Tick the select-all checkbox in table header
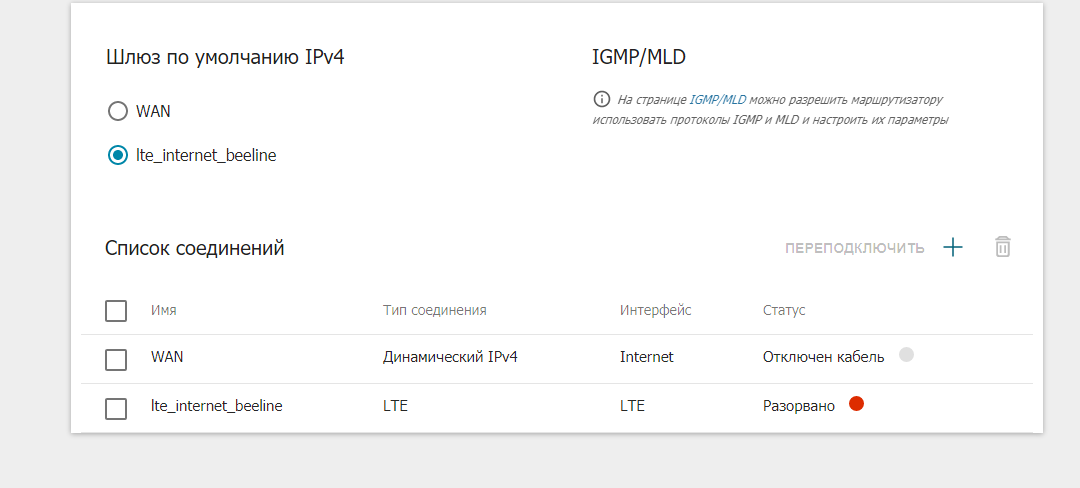This screenshot has height=488, width=1080. coord(116,311)
